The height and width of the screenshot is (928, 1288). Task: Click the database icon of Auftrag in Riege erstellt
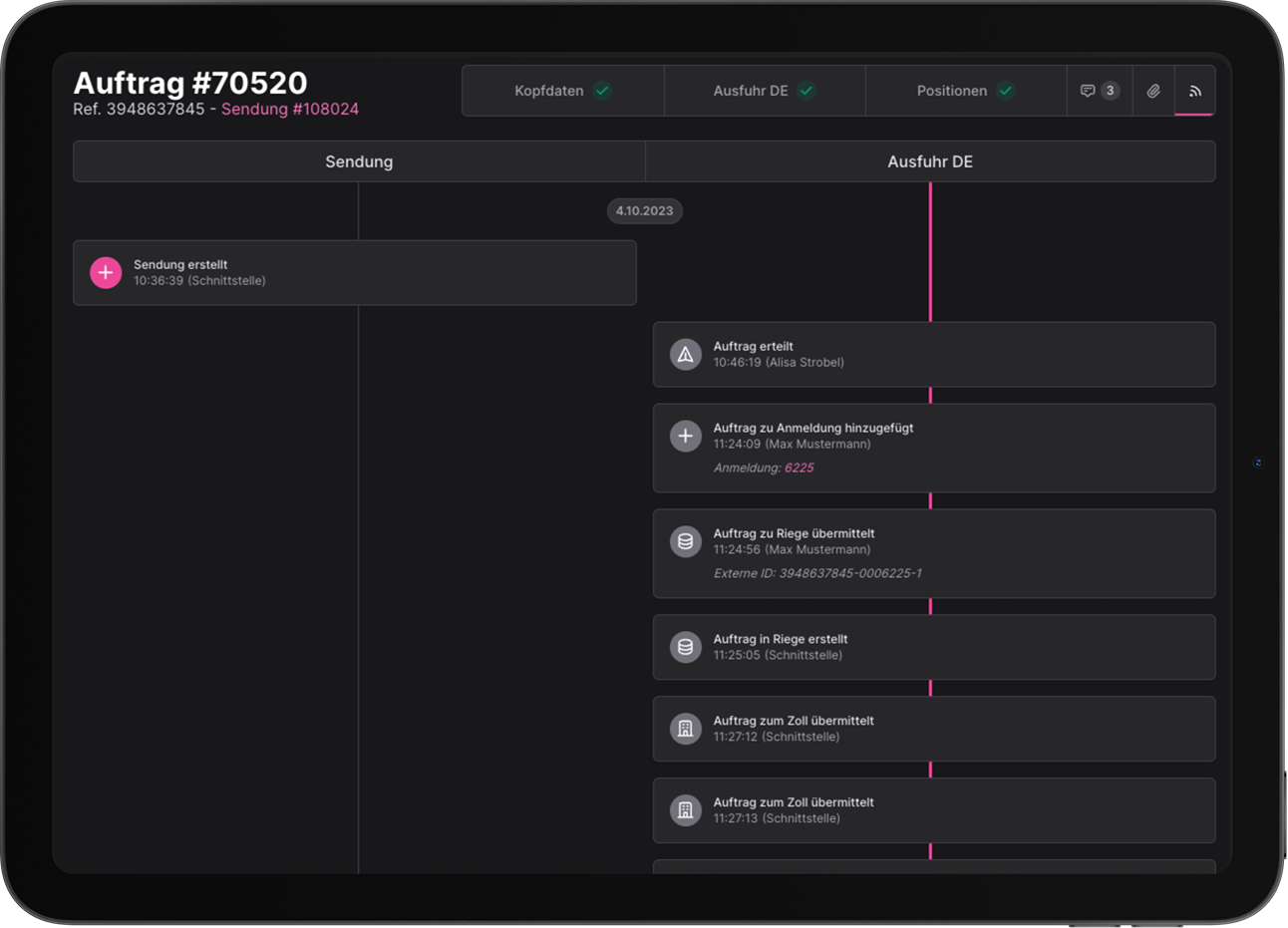686,647
